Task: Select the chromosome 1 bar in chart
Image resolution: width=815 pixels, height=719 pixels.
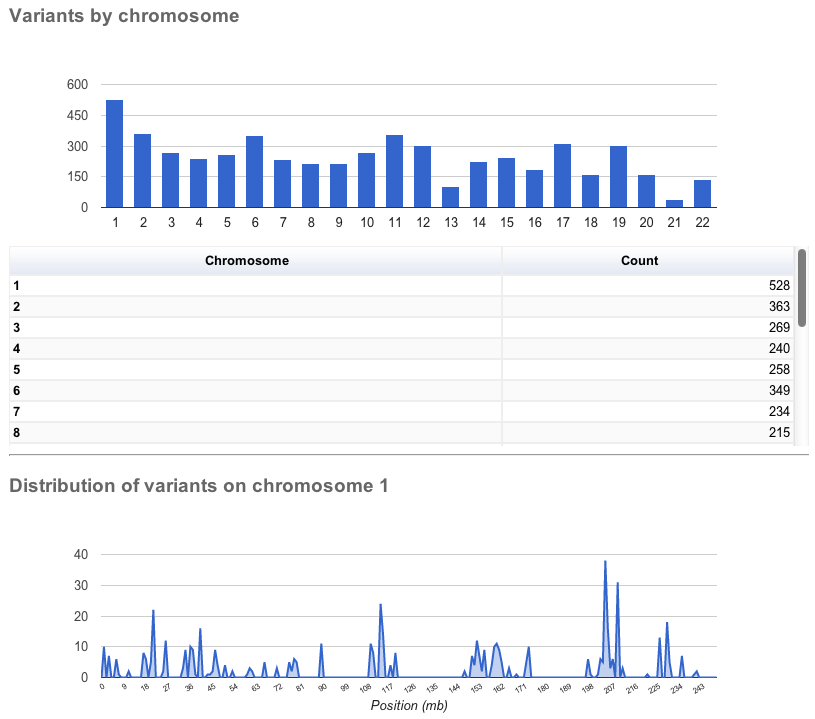Action: click(x=114, y=154)
